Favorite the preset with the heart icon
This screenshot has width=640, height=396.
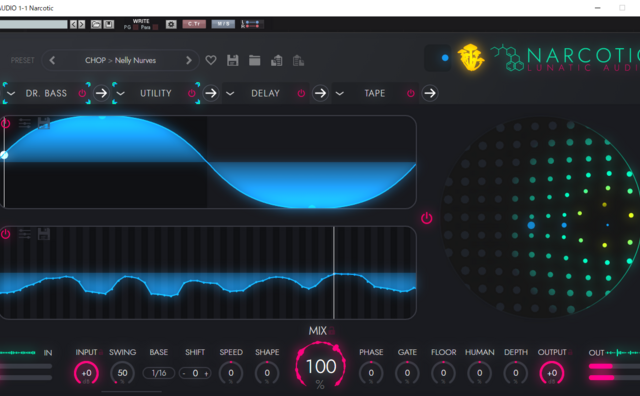[211, 60]
